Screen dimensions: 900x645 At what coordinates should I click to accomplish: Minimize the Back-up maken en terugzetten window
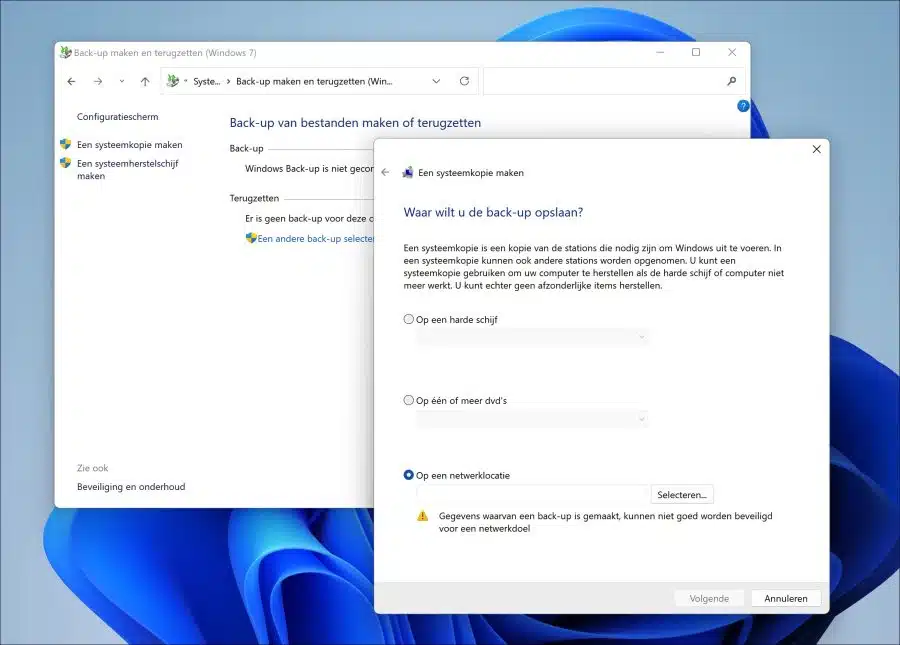coord(660,52)
